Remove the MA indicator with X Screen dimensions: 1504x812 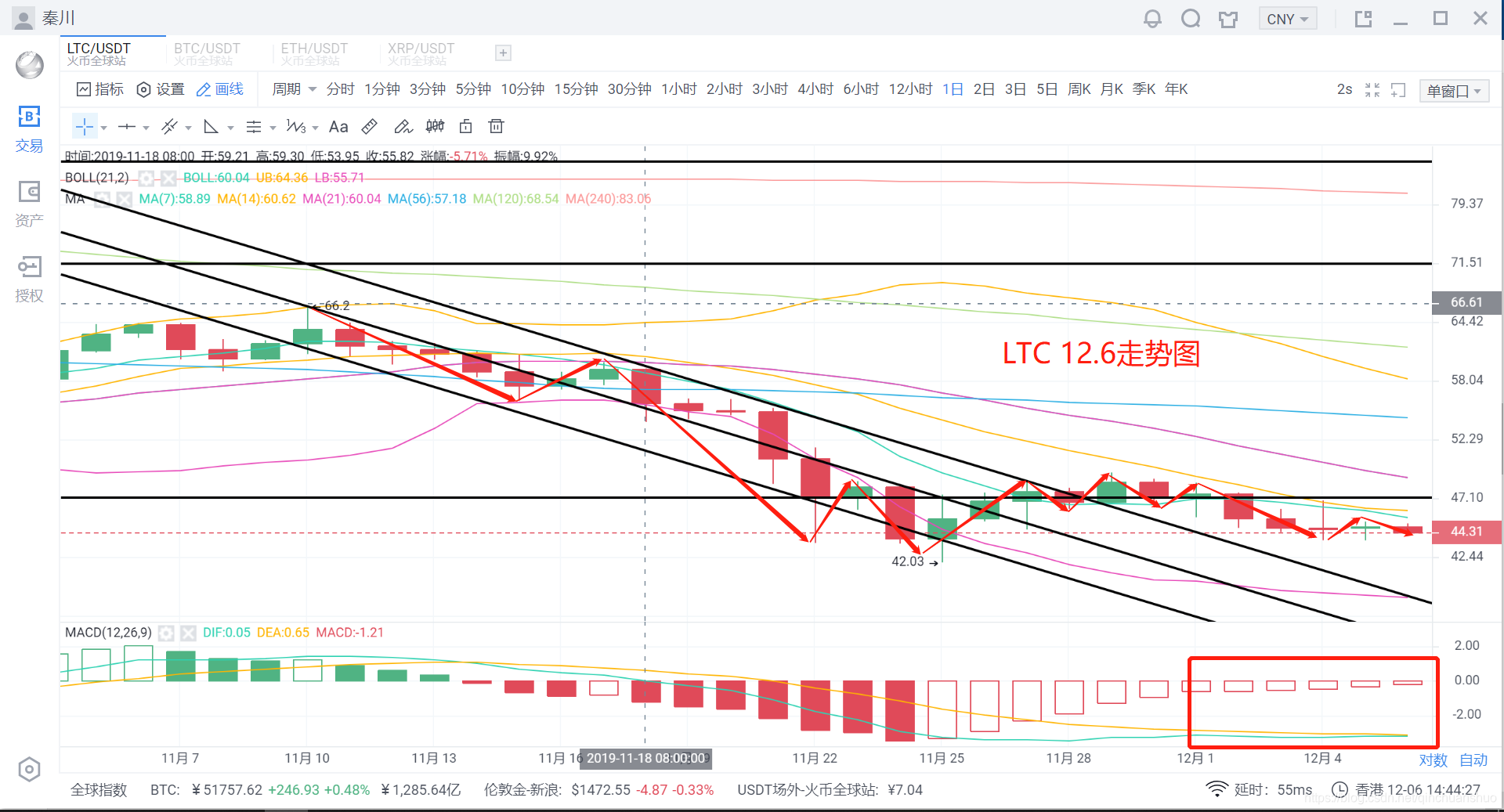tap(125, 199)
